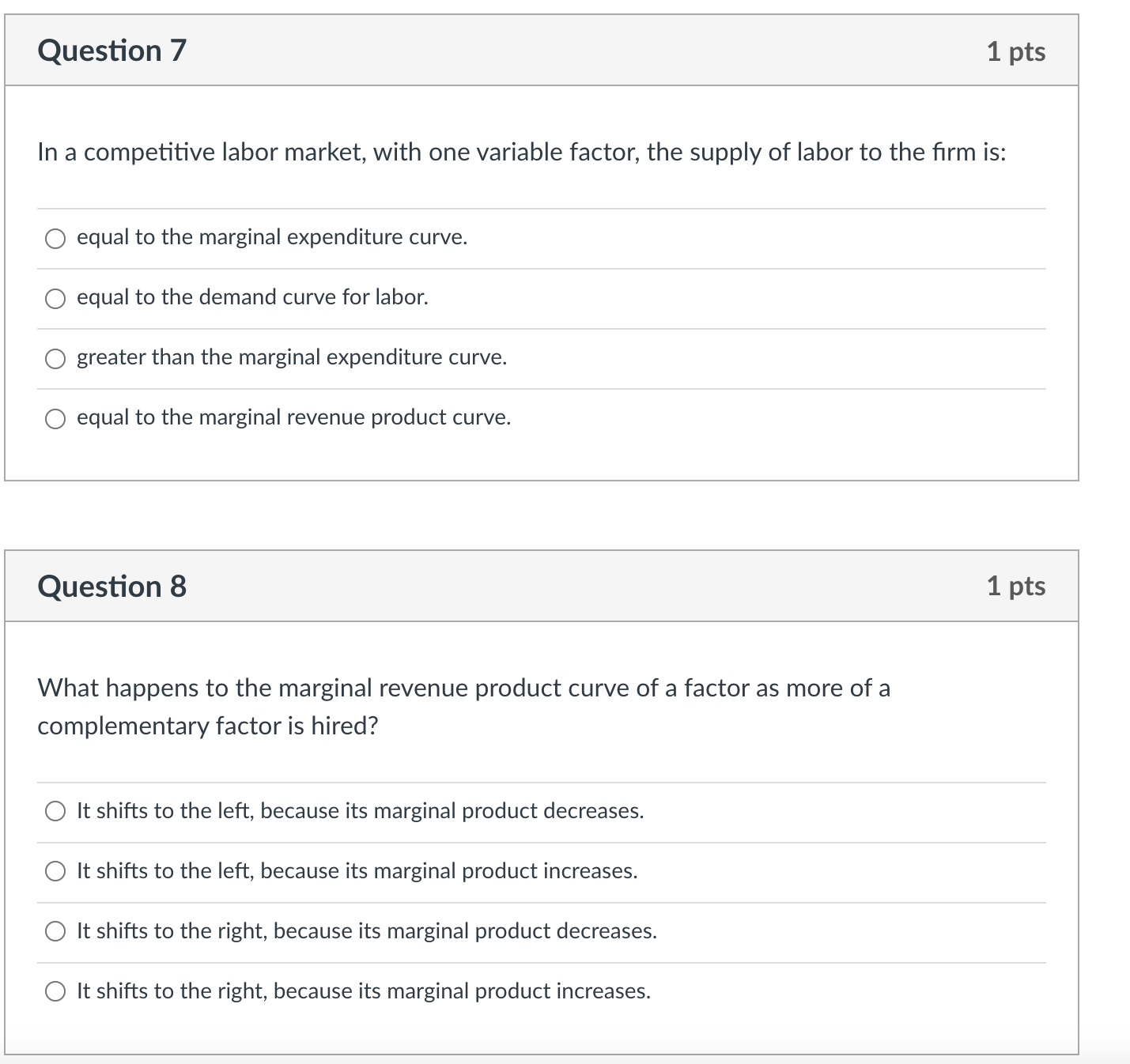Viewport: 1130px width, 1064px height.
Task: Click answer text 'equal to the demand curve for labor.'
Action: tap(252, 297)
